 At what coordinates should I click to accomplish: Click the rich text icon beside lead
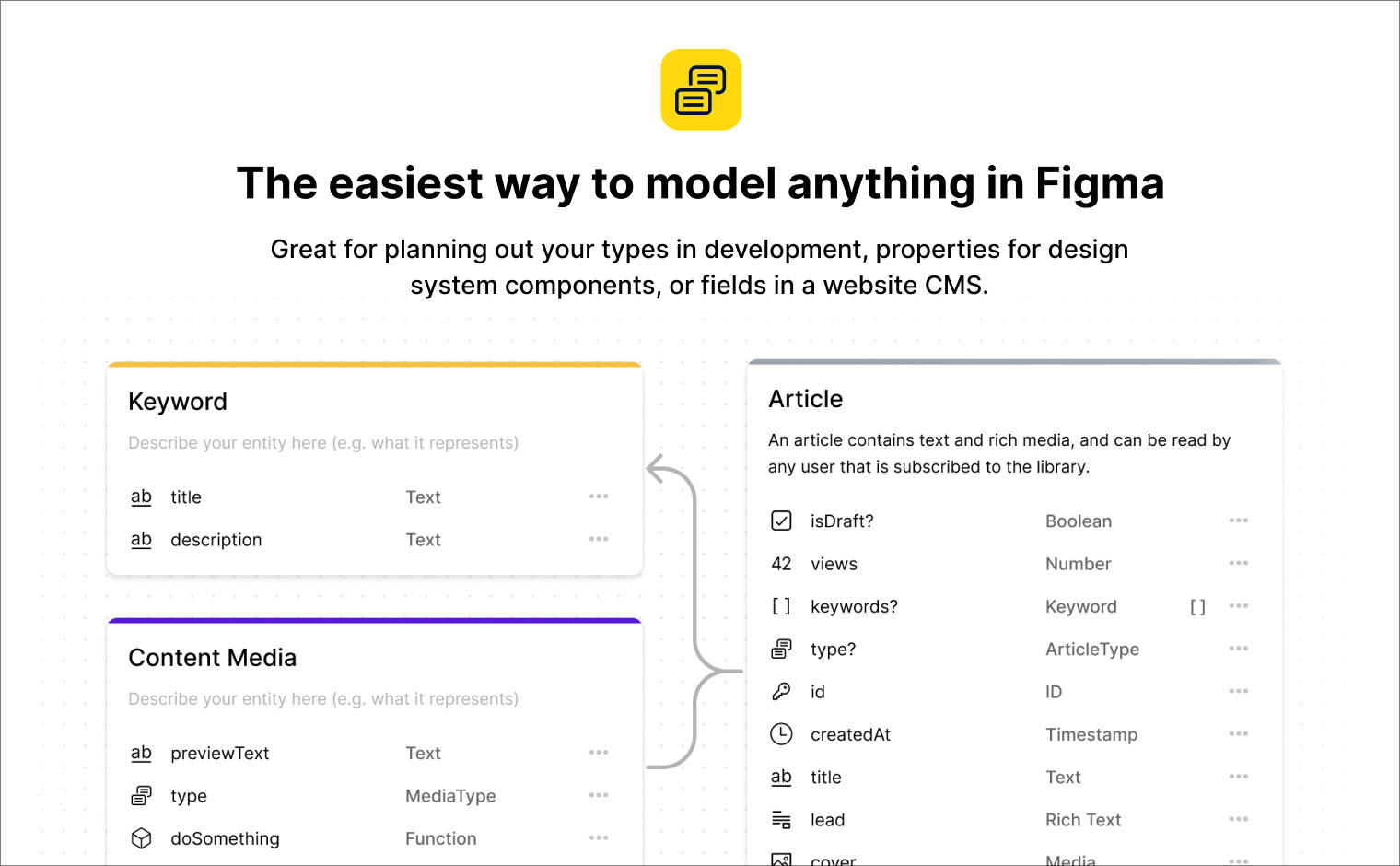780,819
